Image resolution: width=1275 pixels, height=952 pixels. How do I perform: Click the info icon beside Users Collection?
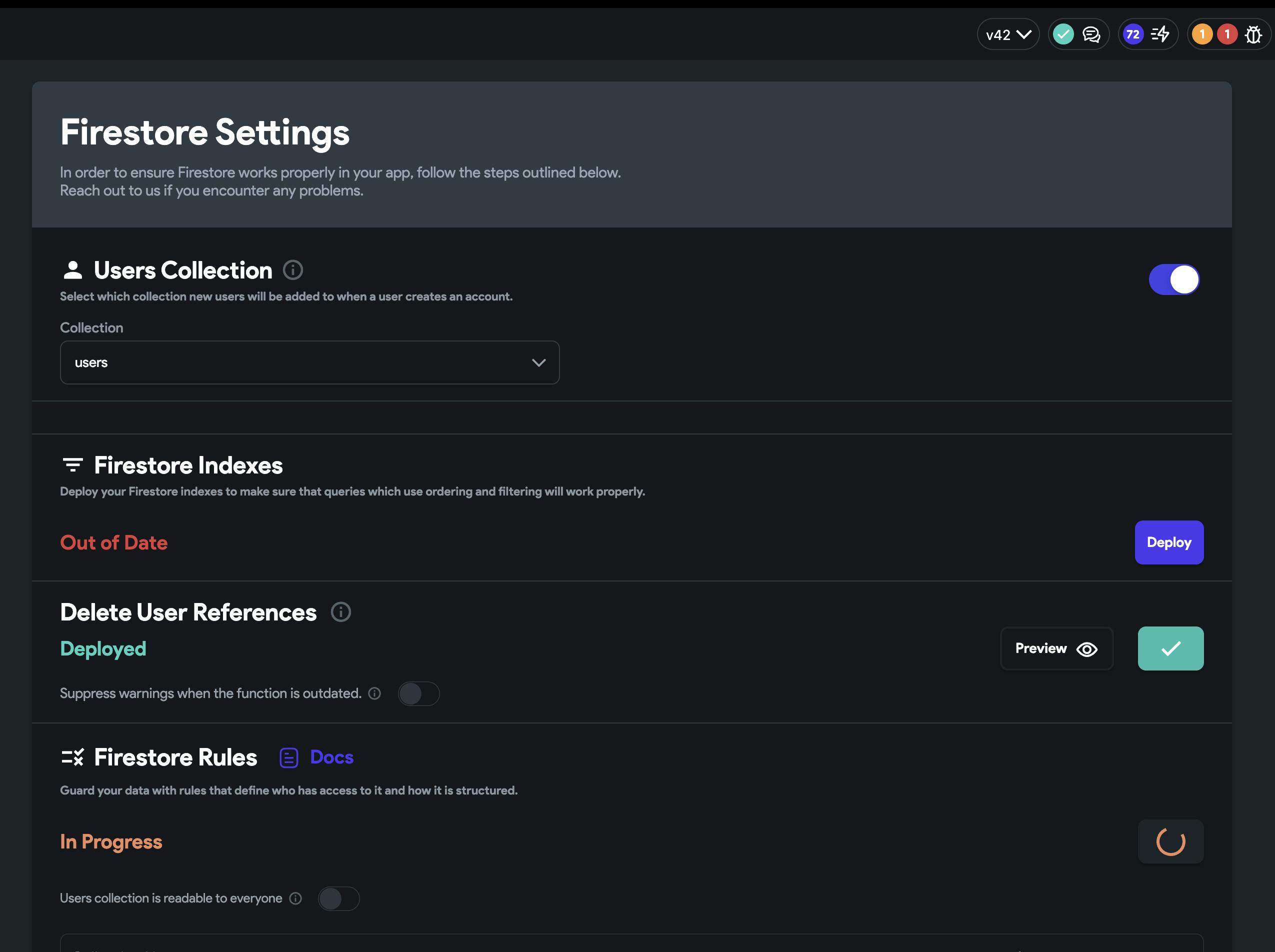pyautogui.click(x=292, y=269)
